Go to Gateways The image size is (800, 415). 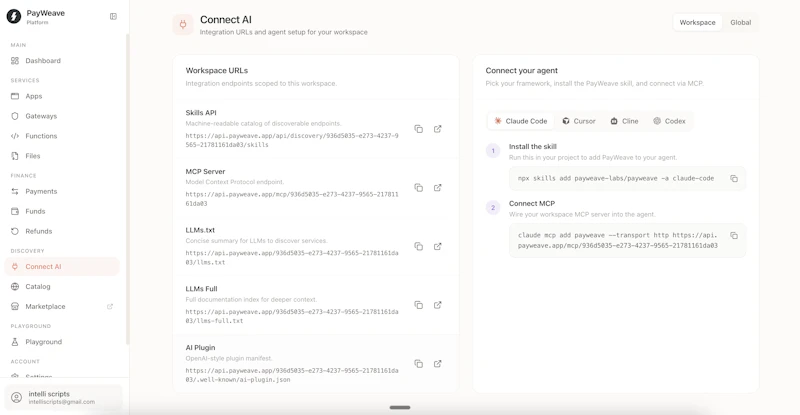tap(62, 116)
